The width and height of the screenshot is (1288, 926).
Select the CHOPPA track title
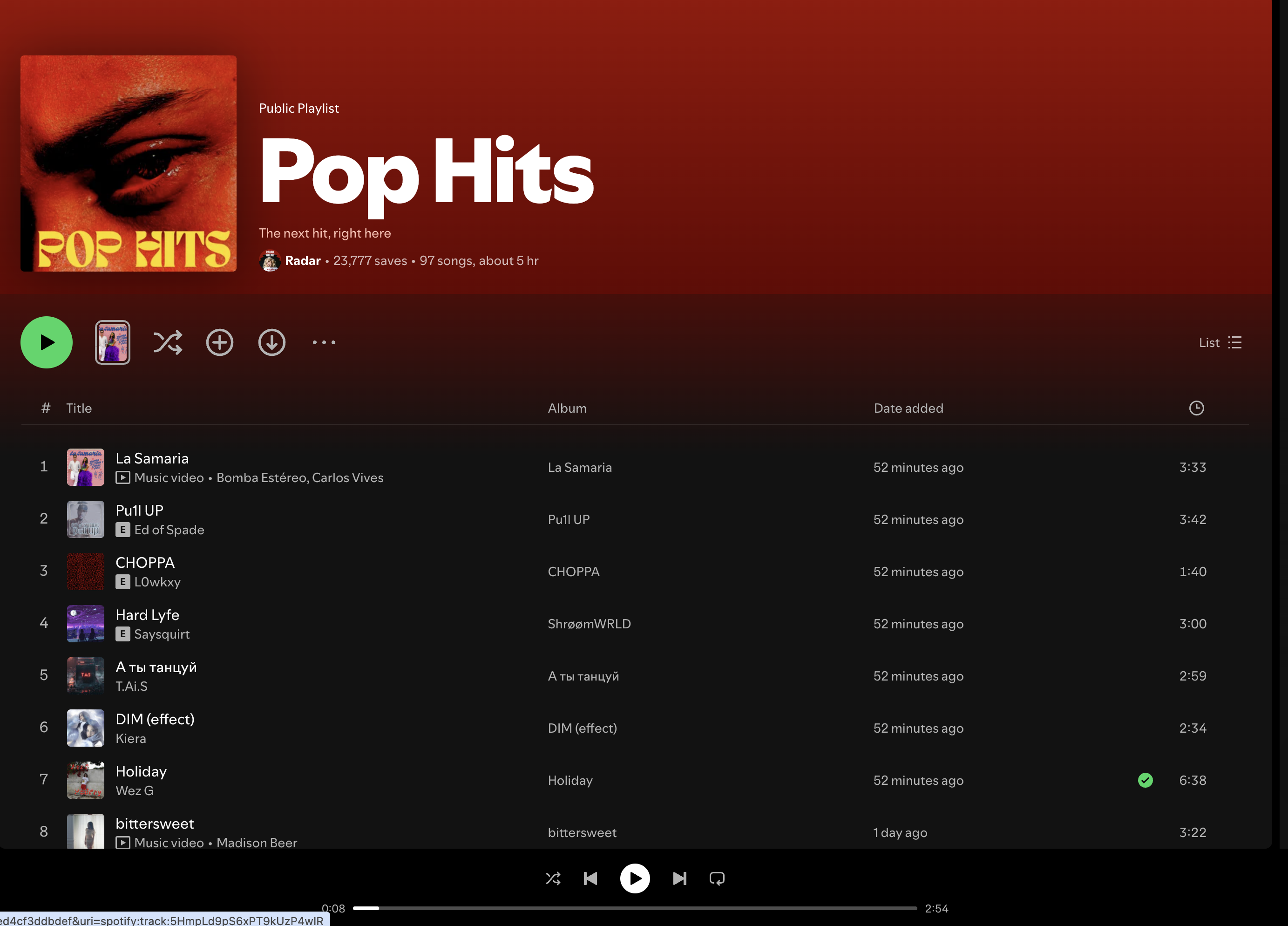pyautogui.click(x=145, y=563)
